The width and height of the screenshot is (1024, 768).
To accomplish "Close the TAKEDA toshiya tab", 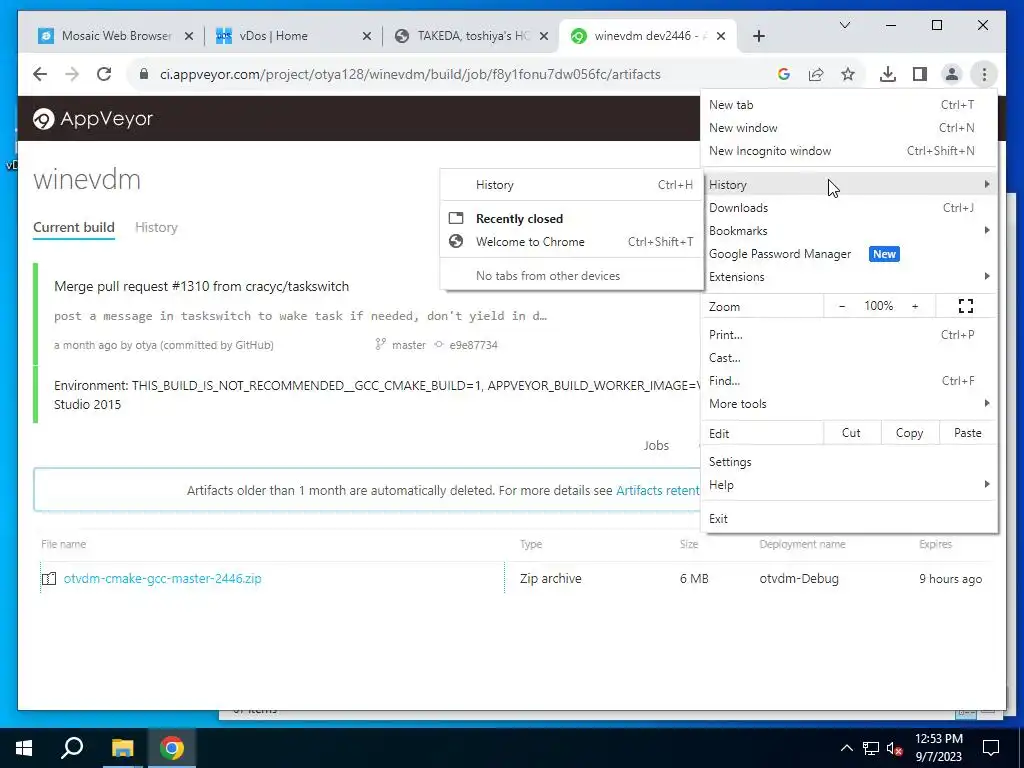I will click(543, 37).
